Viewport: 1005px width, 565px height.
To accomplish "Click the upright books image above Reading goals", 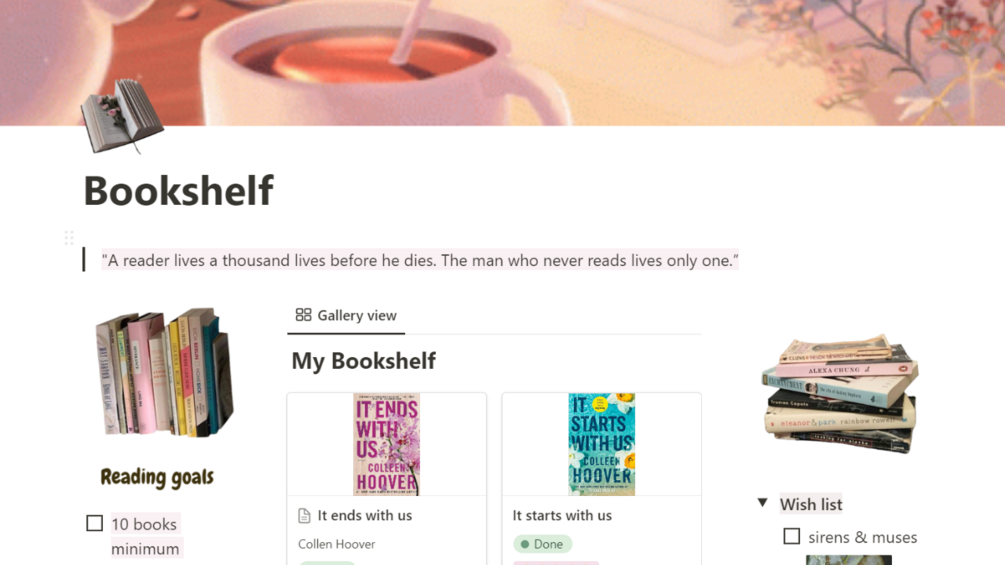I will (x=164, y=373).
